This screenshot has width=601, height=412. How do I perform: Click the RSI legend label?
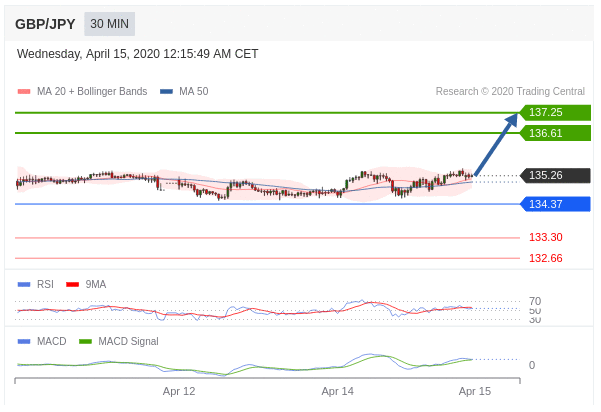click(x=45, y=284)
